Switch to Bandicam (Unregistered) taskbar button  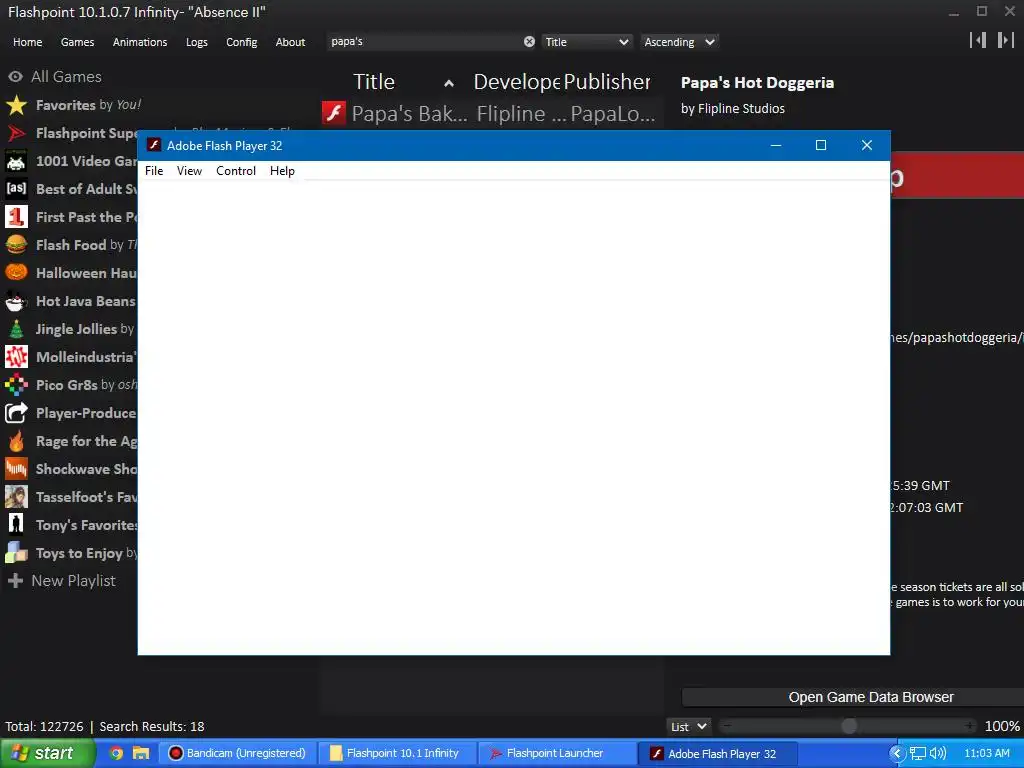[x=238, y=753]
